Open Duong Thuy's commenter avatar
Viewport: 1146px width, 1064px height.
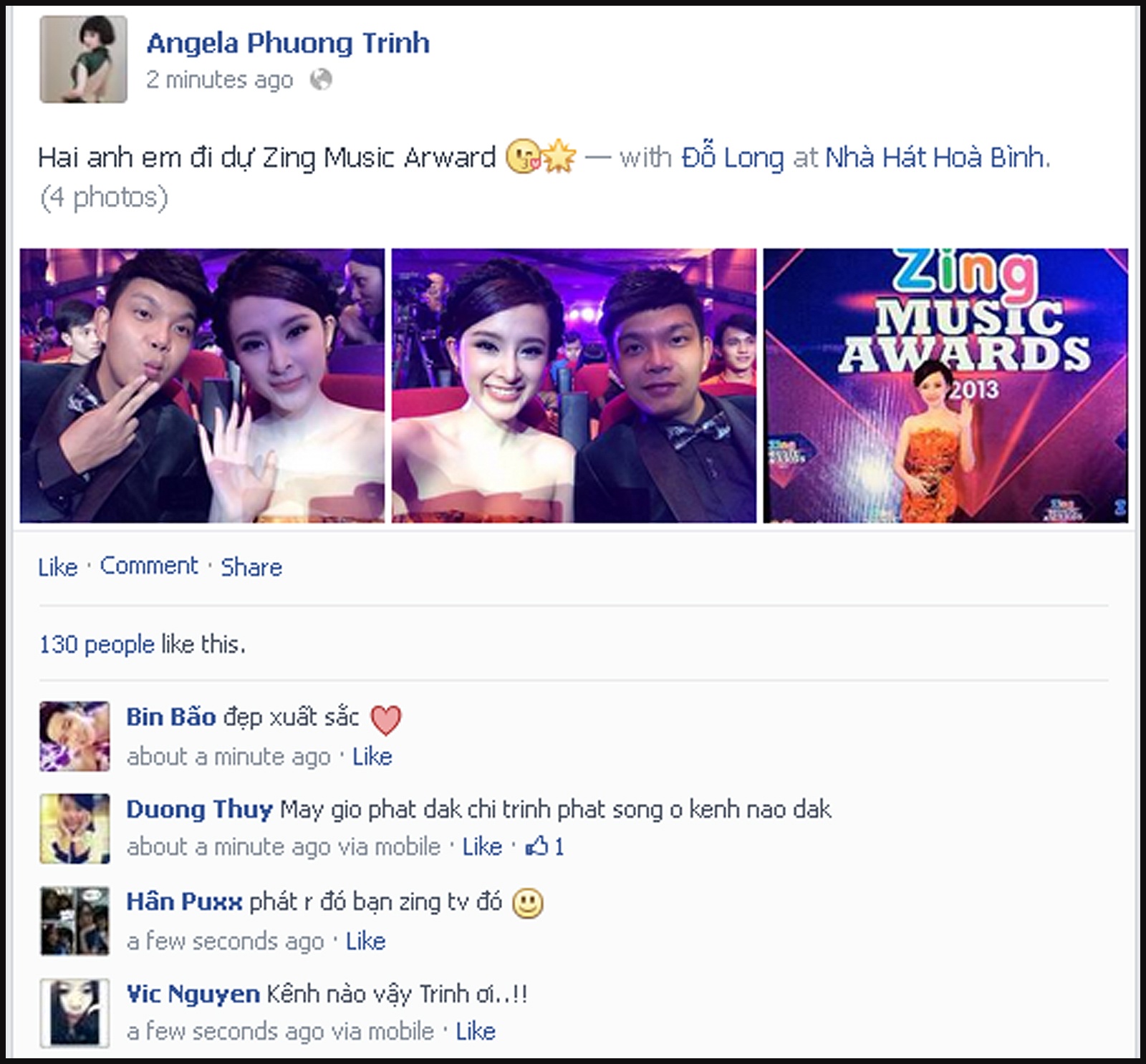pos(74,828)
